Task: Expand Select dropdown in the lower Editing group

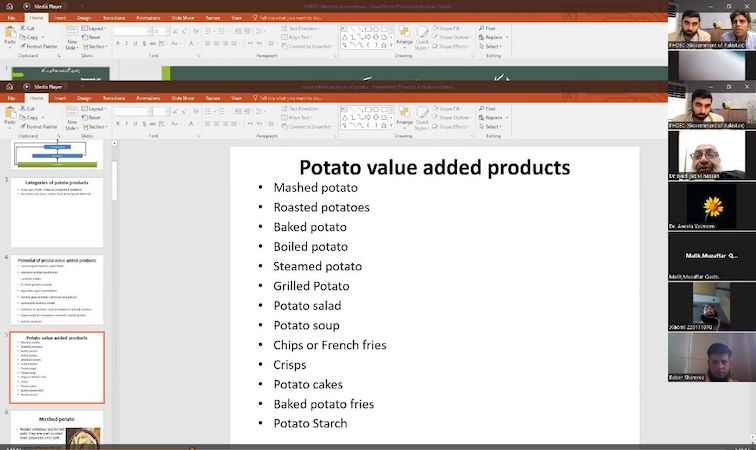Action: click(494, 126)
